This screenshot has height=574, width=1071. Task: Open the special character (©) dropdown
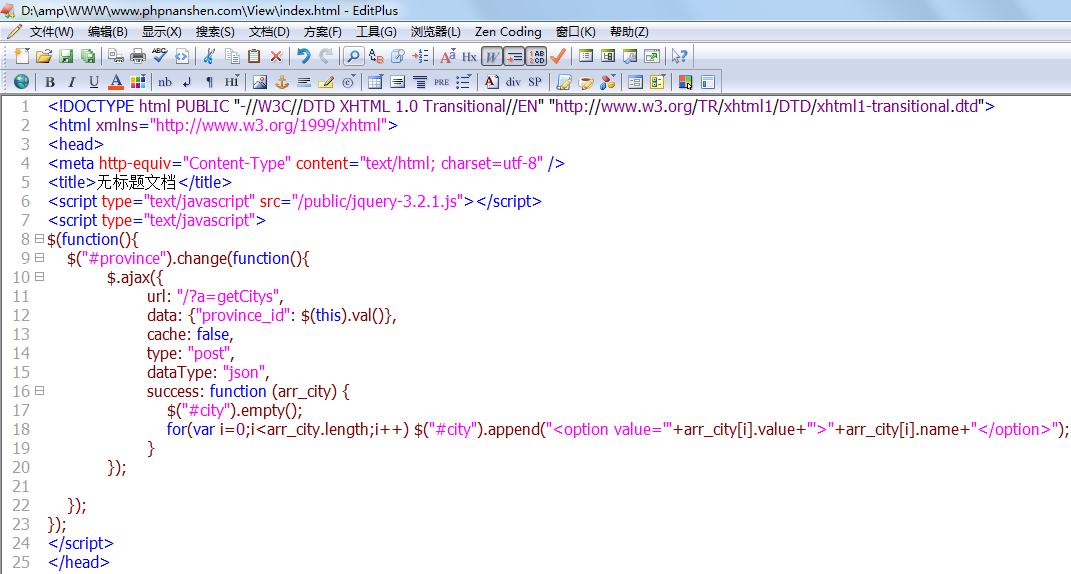(348, 82)
